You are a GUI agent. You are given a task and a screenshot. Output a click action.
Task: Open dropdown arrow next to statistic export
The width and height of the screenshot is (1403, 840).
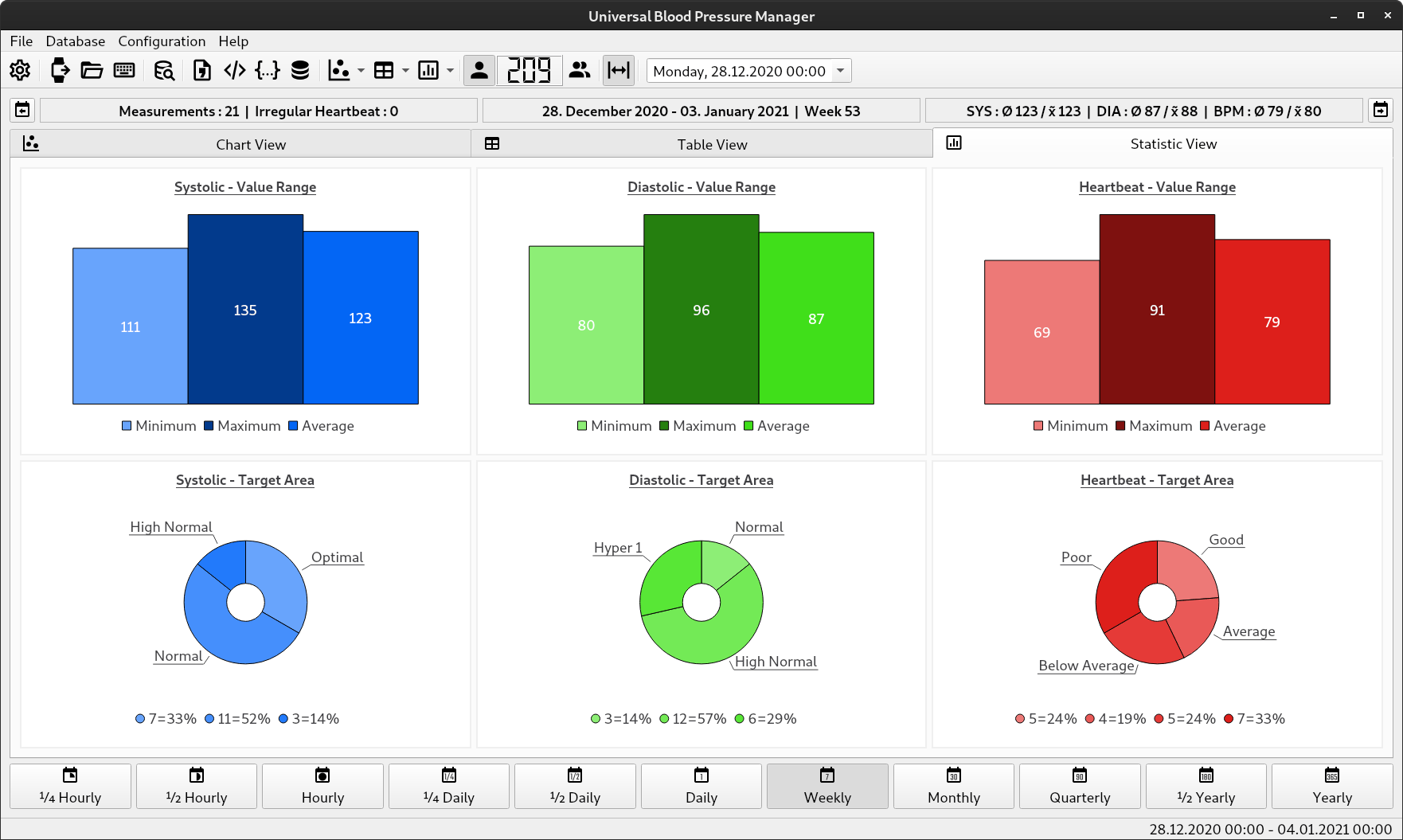[450, 71]
